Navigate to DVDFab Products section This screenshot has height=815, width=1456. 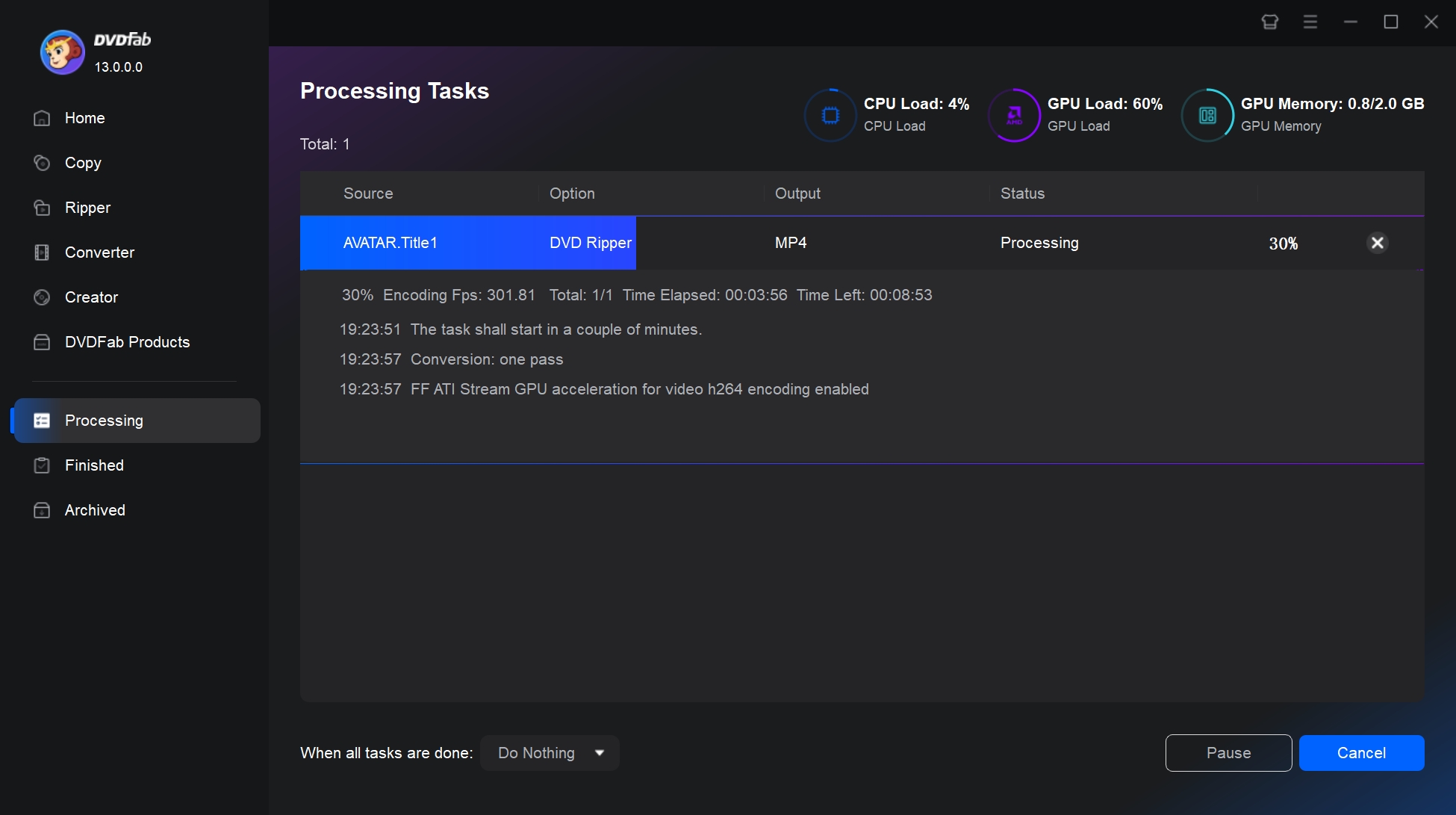[x=127, y=342]
